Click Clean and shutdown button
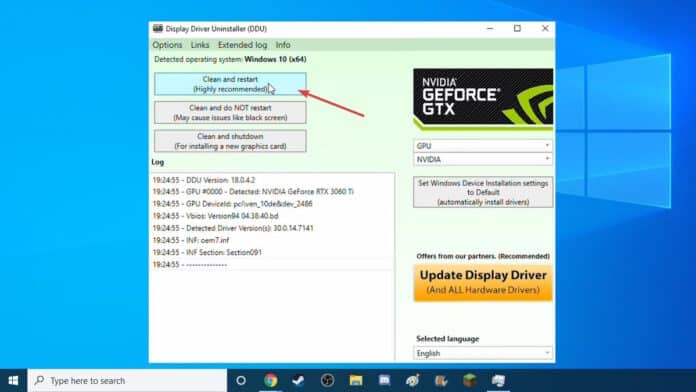The image size is (696, 392). click(230, 141)
